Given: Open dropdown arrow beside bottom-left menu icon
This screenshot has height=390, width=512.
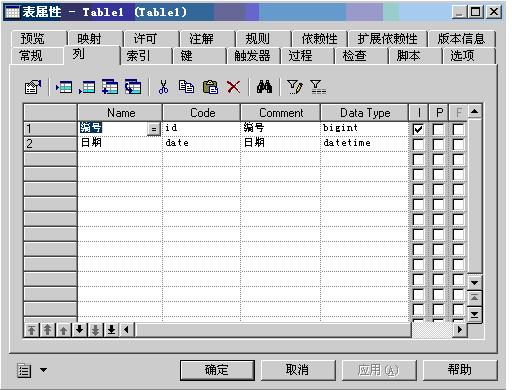Looking at the screenshot, I should pyautogui.click(x=44, y=370).
